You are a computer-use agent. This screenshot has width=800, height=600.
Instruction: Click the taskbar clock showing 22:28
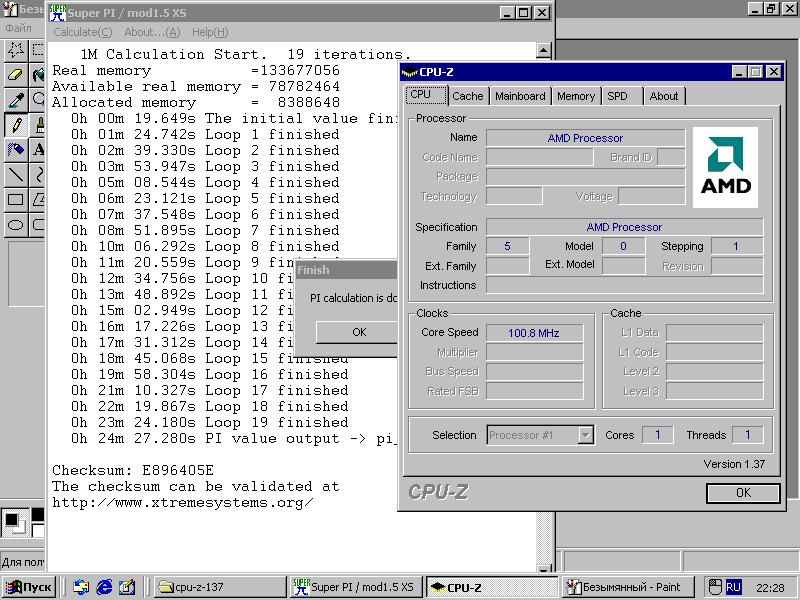point(770,588)
